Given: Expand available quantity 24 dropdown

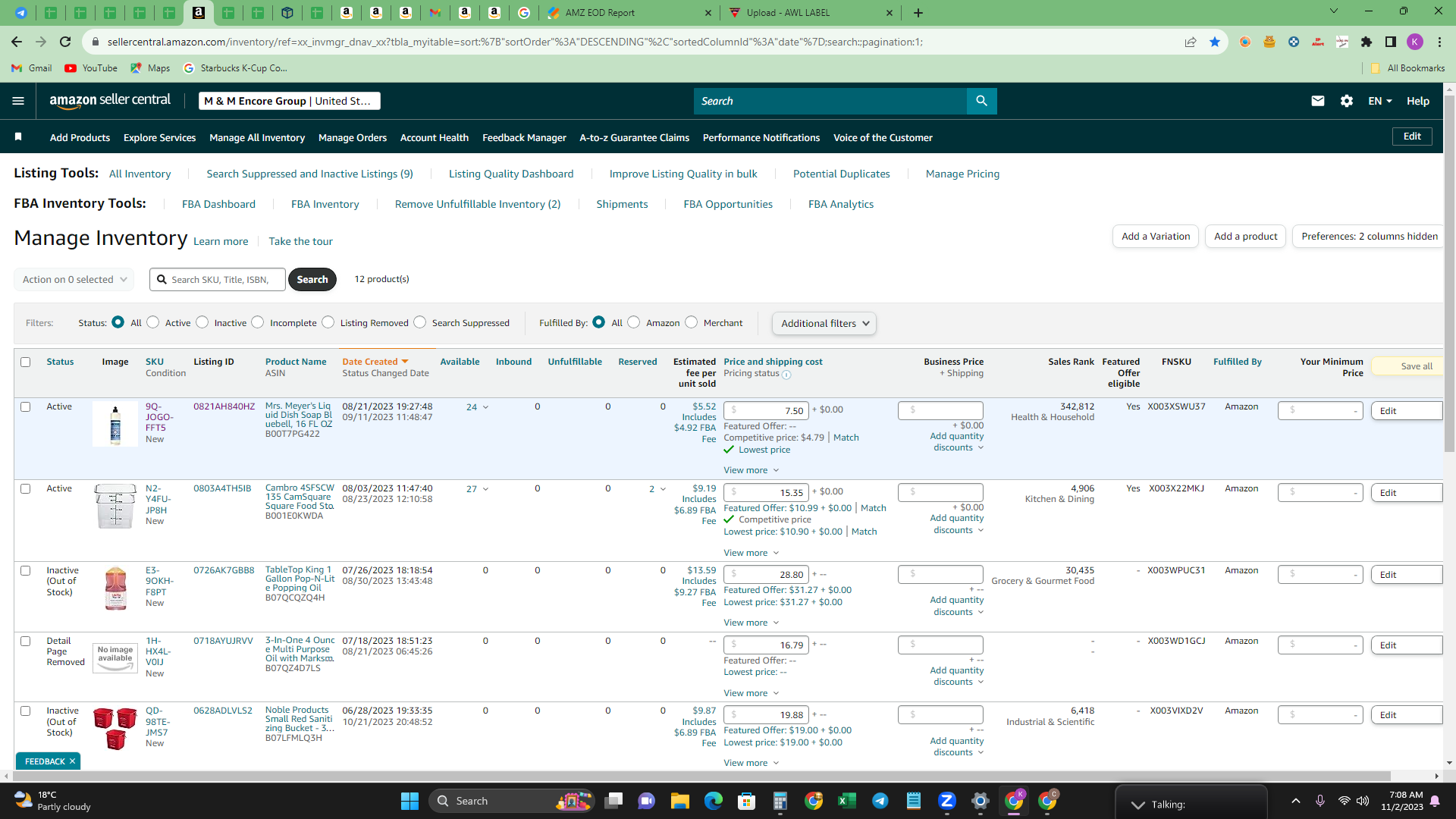Looking at the screenshot, I should pos(478,407).
